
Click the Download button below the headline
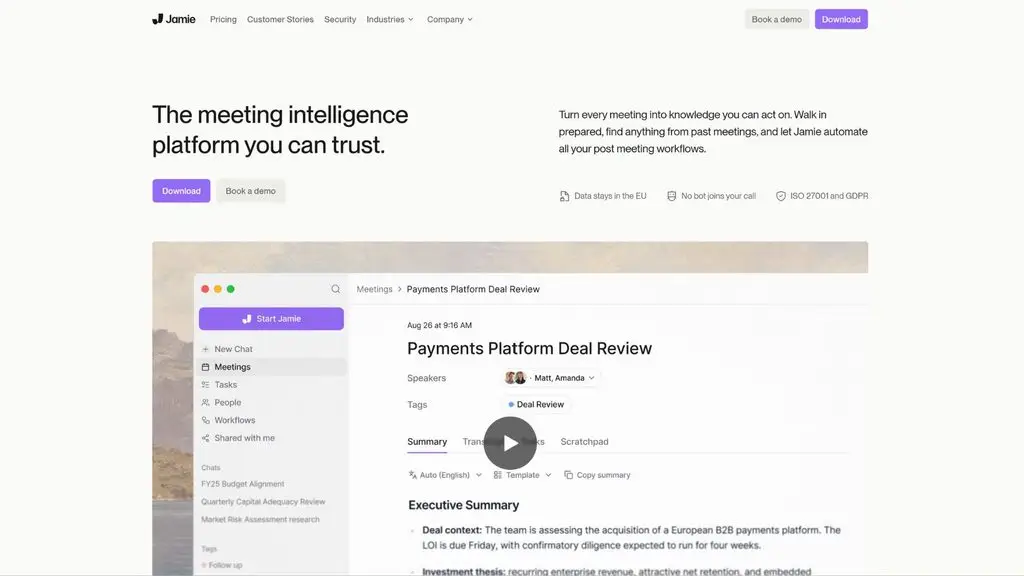(182, 191)
